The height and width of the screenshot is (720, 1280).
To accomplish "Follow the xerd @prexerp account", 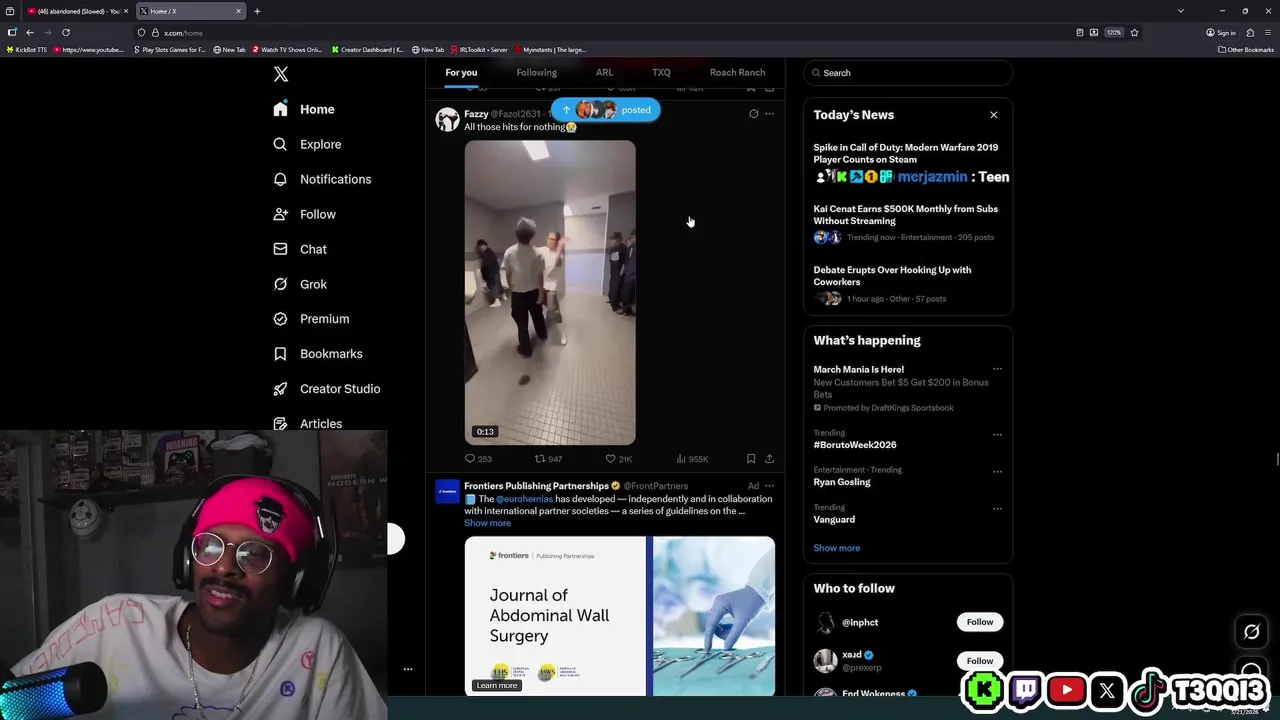I will click(x=980, y=661).
